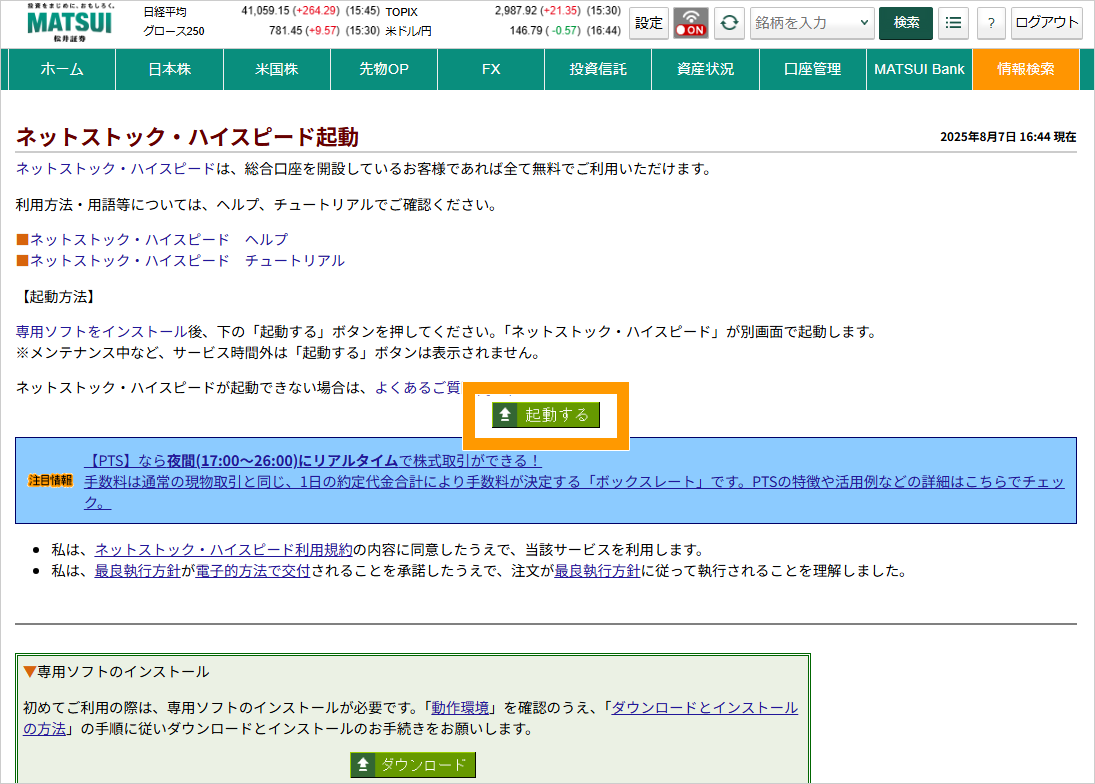
Task: Open ネットストック・ハイスピード利用規約 link
Action: pos(223,550)
